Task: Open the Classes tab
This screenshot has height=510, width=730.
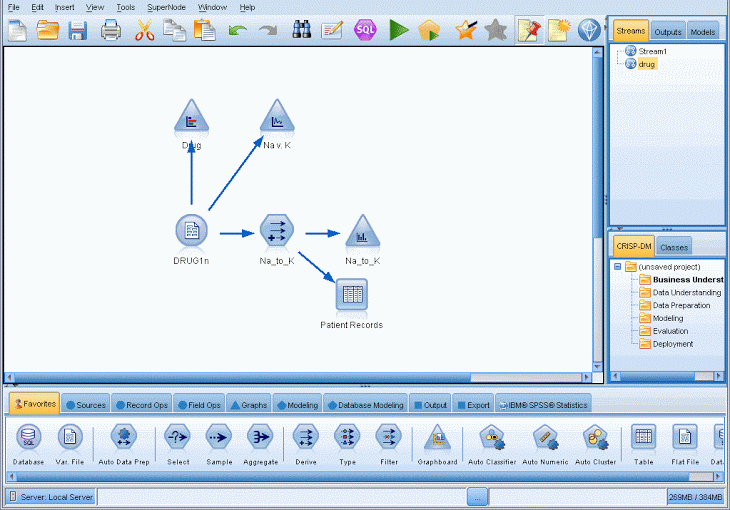Action: tap(673, 247)
